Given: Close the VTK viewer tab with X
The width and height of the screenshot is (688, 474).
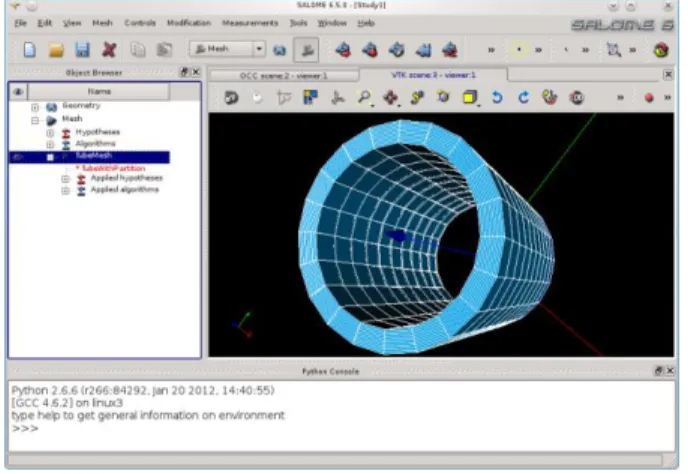Looking at the screenshot, I should point(668,75).
